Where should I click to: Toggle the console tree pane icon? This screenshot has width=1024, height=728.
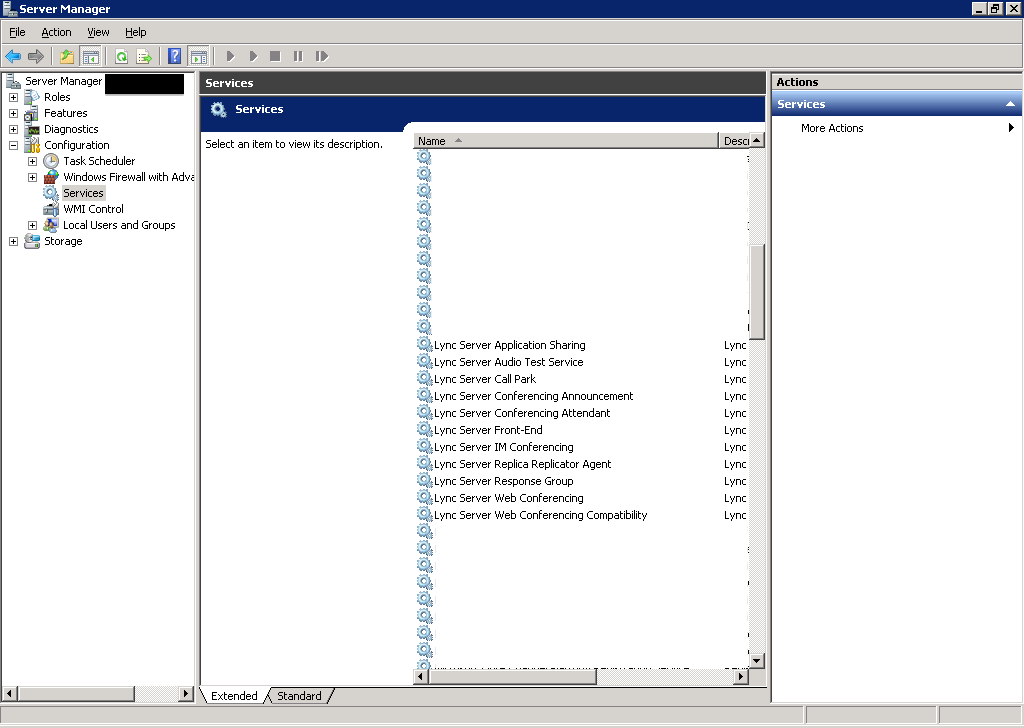[90, 56]
